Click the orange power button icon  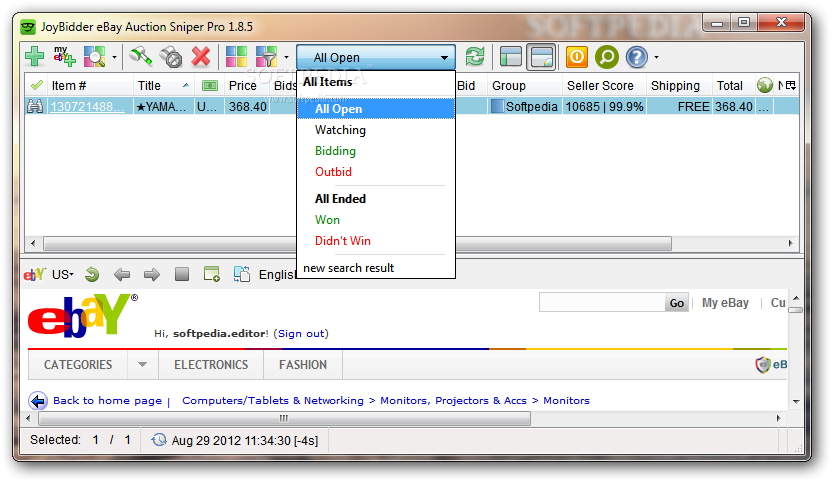point(577,57)
